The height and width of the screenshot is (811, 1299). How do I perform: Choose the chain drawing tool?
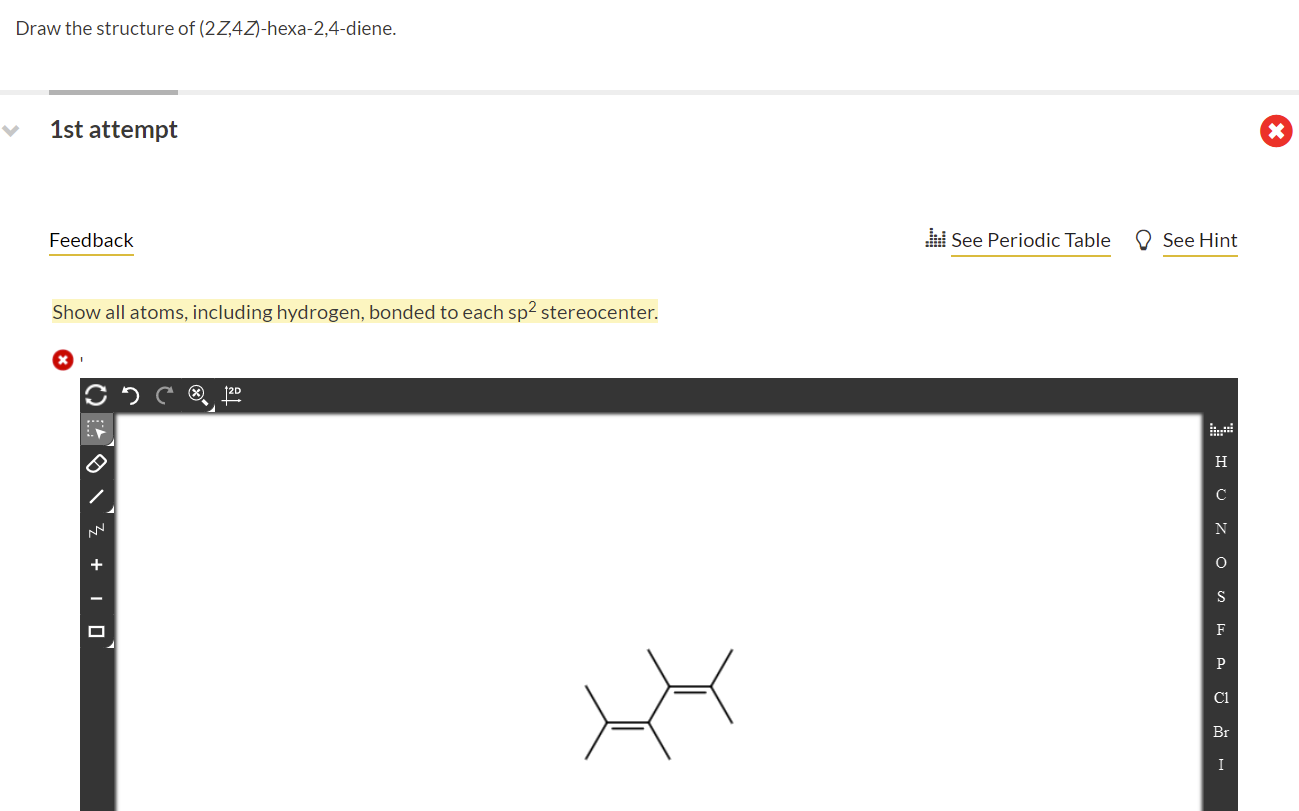[96, 530]
